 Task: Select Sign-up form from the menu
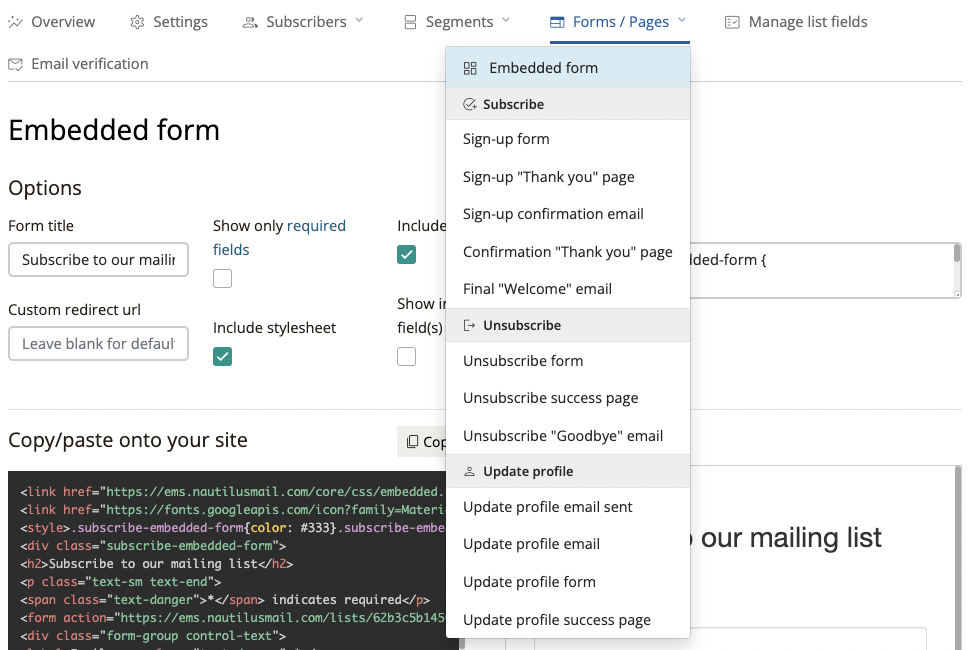pyautogui.click(x=506, y=139)
